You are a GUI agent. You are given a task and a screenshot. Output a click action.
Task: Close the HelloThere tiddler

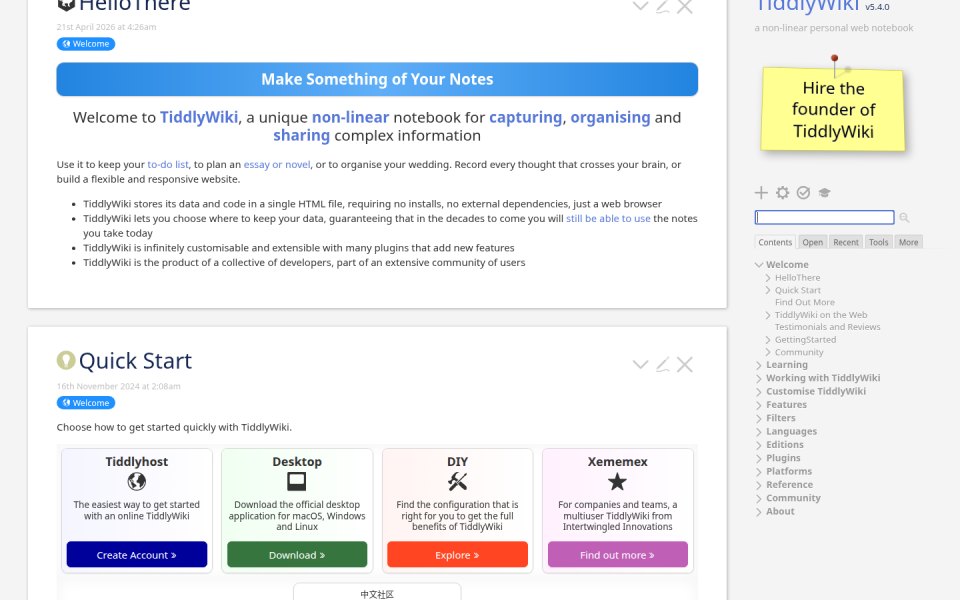point(684,6)
